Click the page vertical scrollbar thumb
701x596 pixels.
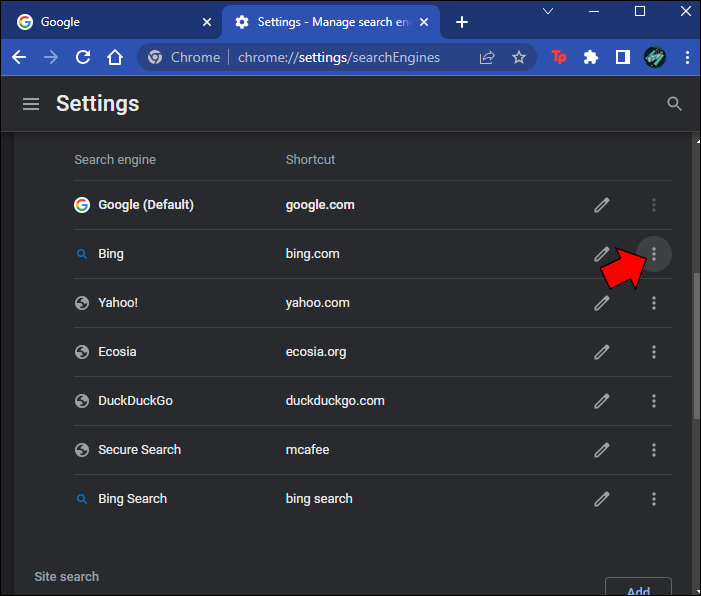pyautogui.click(x=696, y=346)
